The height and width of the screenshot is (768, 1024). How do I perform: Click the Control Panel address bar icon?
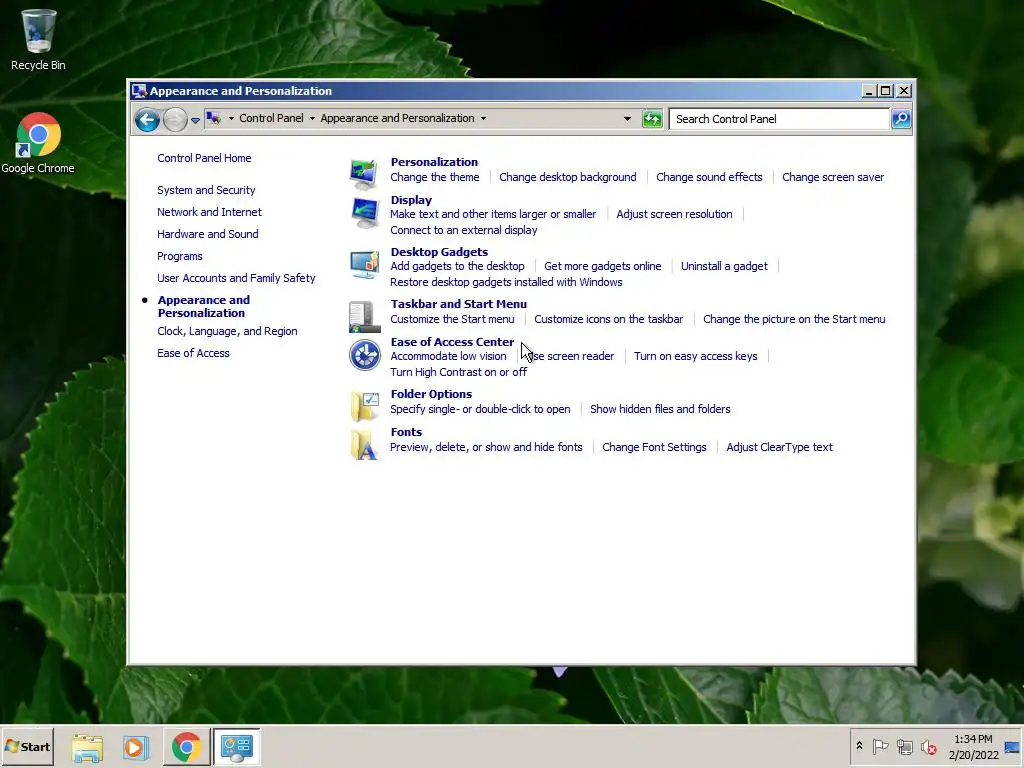214,118
